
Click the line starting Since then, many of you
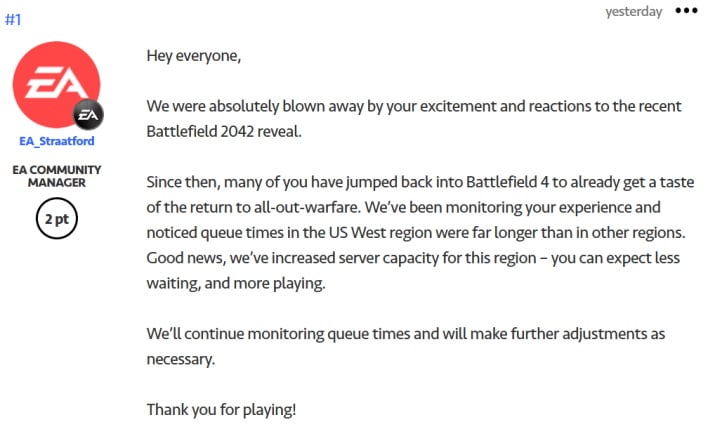420,182
